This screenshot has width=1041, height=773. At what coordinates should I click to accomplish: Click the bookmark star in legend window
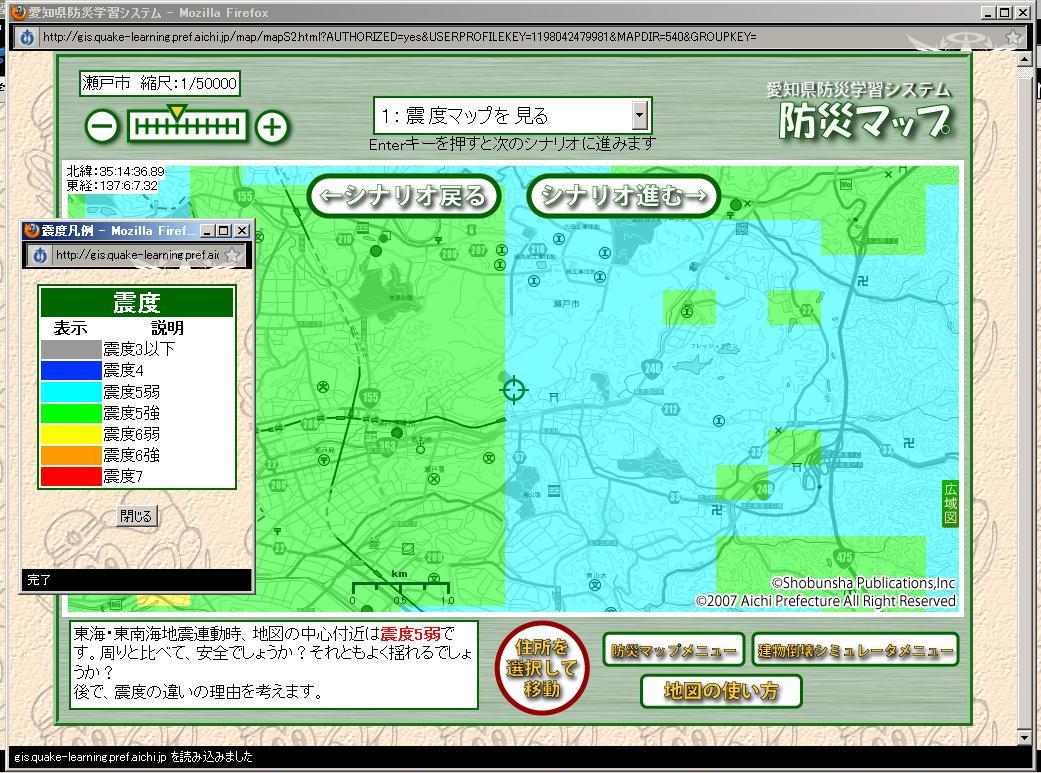point(233,255)
